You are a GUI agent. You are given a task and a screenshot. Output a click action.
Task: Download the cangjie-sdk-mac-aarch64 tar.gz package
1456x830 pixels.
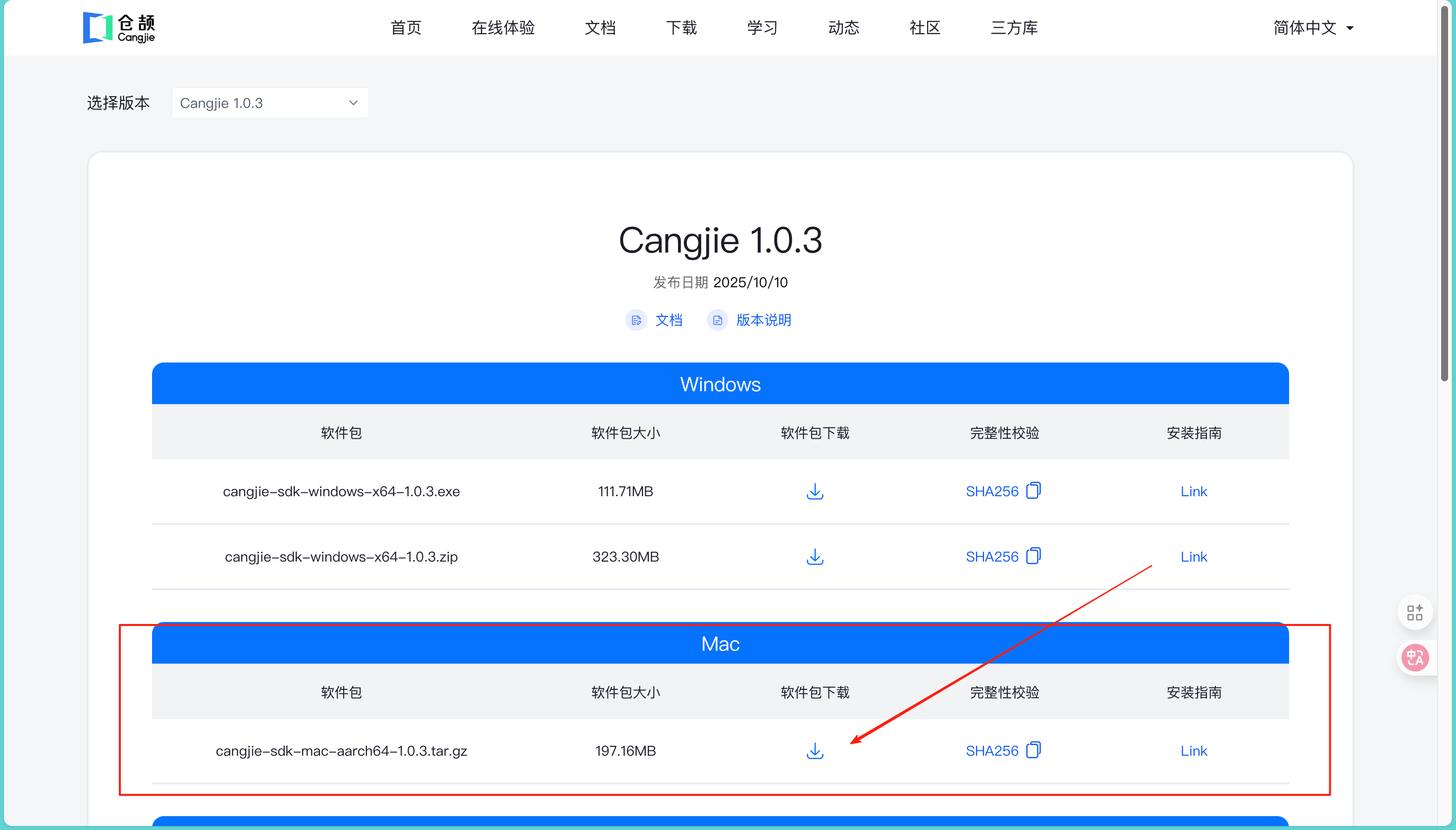pos(815,751)
